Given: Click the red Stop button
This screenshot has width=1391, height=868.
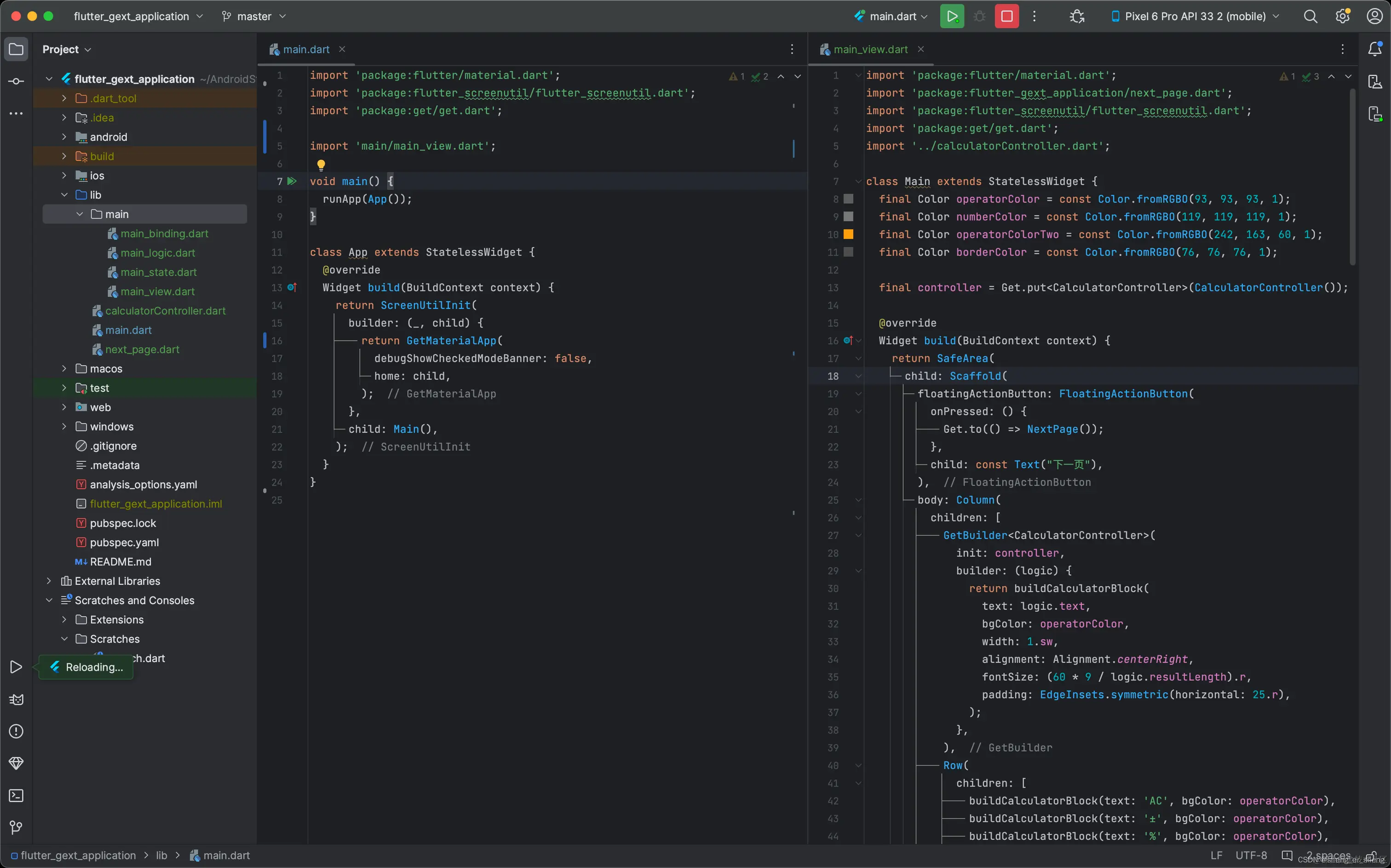Looking at the screenshot, I should [x=1006, y=16].
